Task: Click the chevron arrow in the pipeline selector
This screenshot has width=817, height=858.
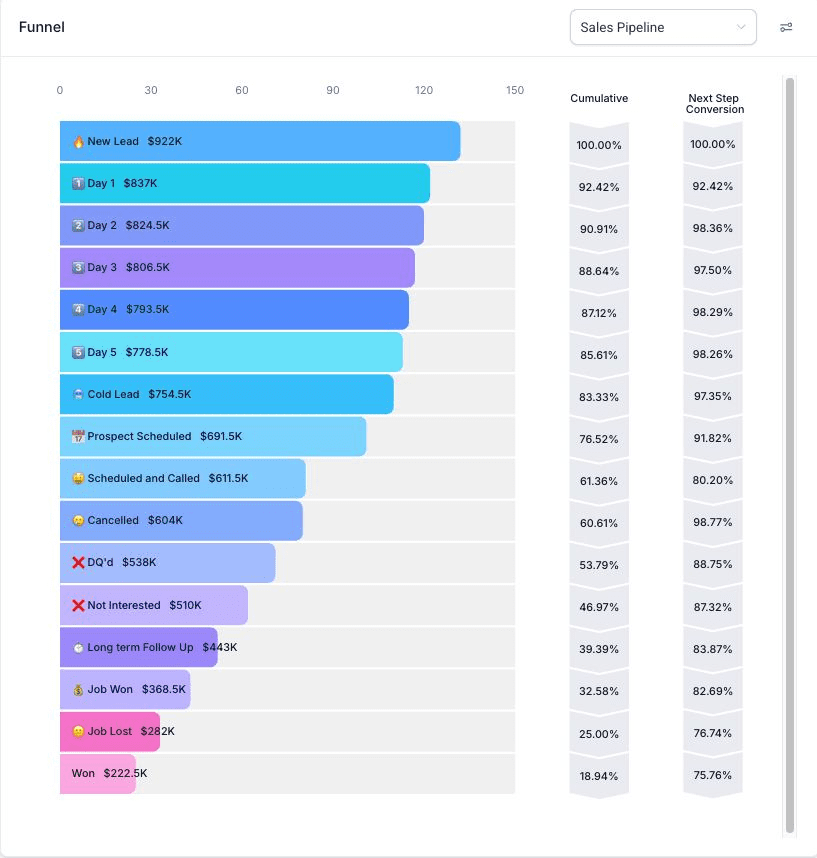Action: [740, 27]
